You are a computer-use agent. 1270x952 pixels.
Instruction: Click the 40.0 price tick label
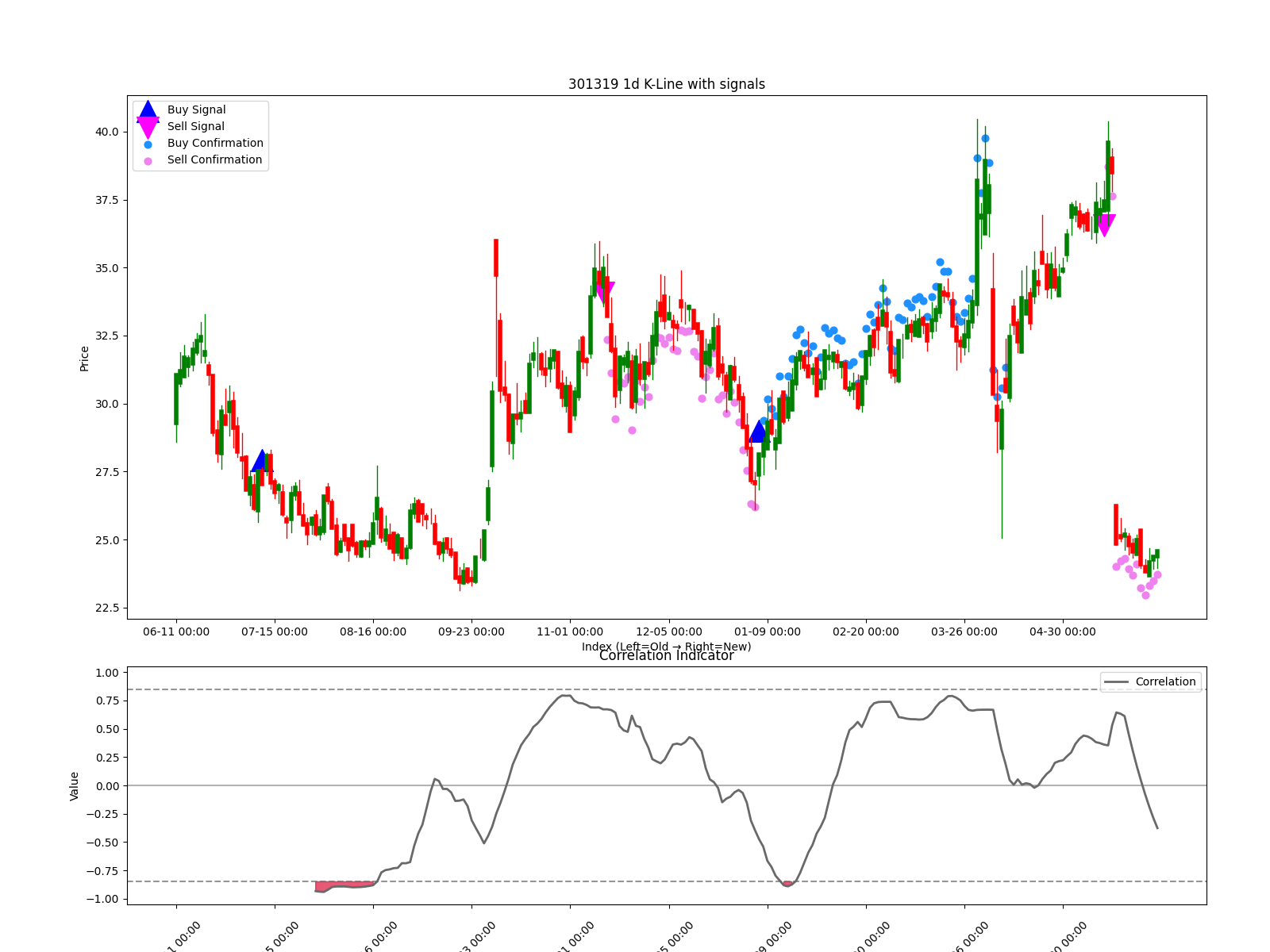106,132
